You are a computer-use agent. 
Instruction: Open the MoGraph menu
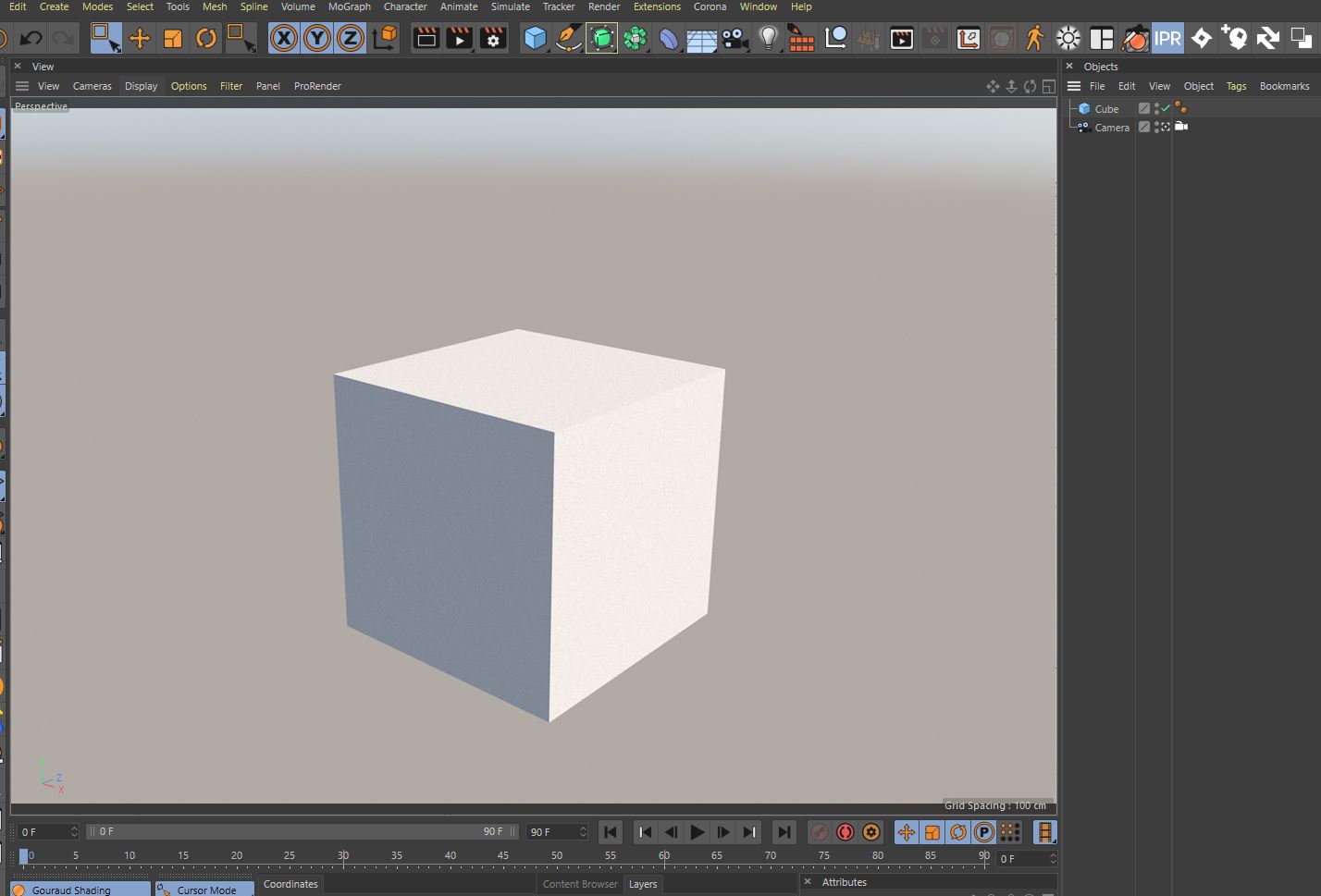(x=349, y=6)
